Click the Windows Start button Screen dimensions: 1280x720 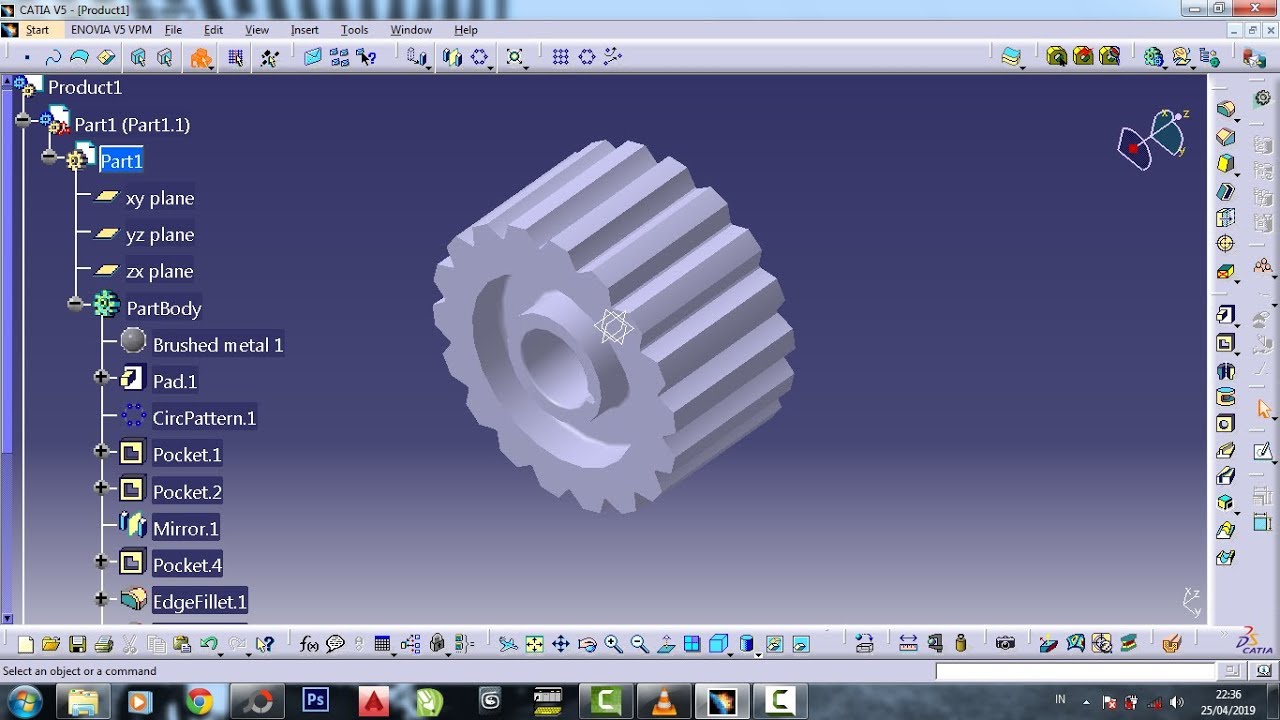pos(23,702)
